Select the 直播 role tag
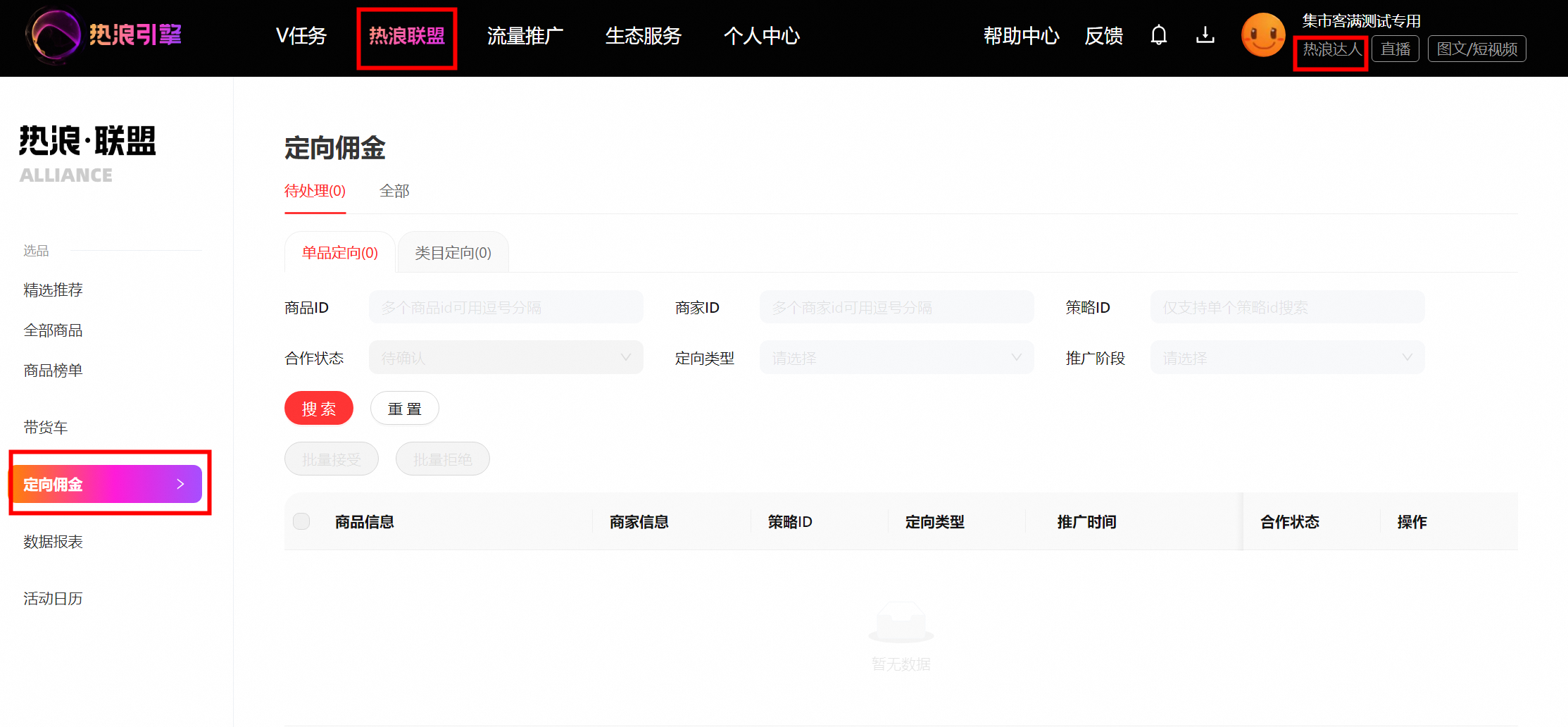 coord(1395,49)
